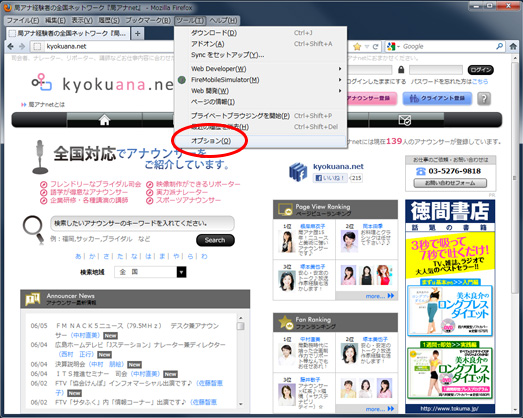Select Sync をセットアップ menu entry

click(260, 55)
